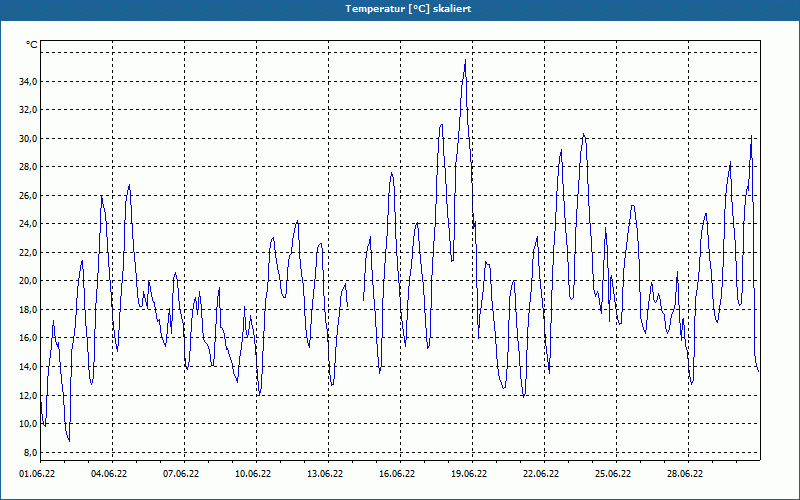Click the y-axis value 34,0

[x=27, y=82]
